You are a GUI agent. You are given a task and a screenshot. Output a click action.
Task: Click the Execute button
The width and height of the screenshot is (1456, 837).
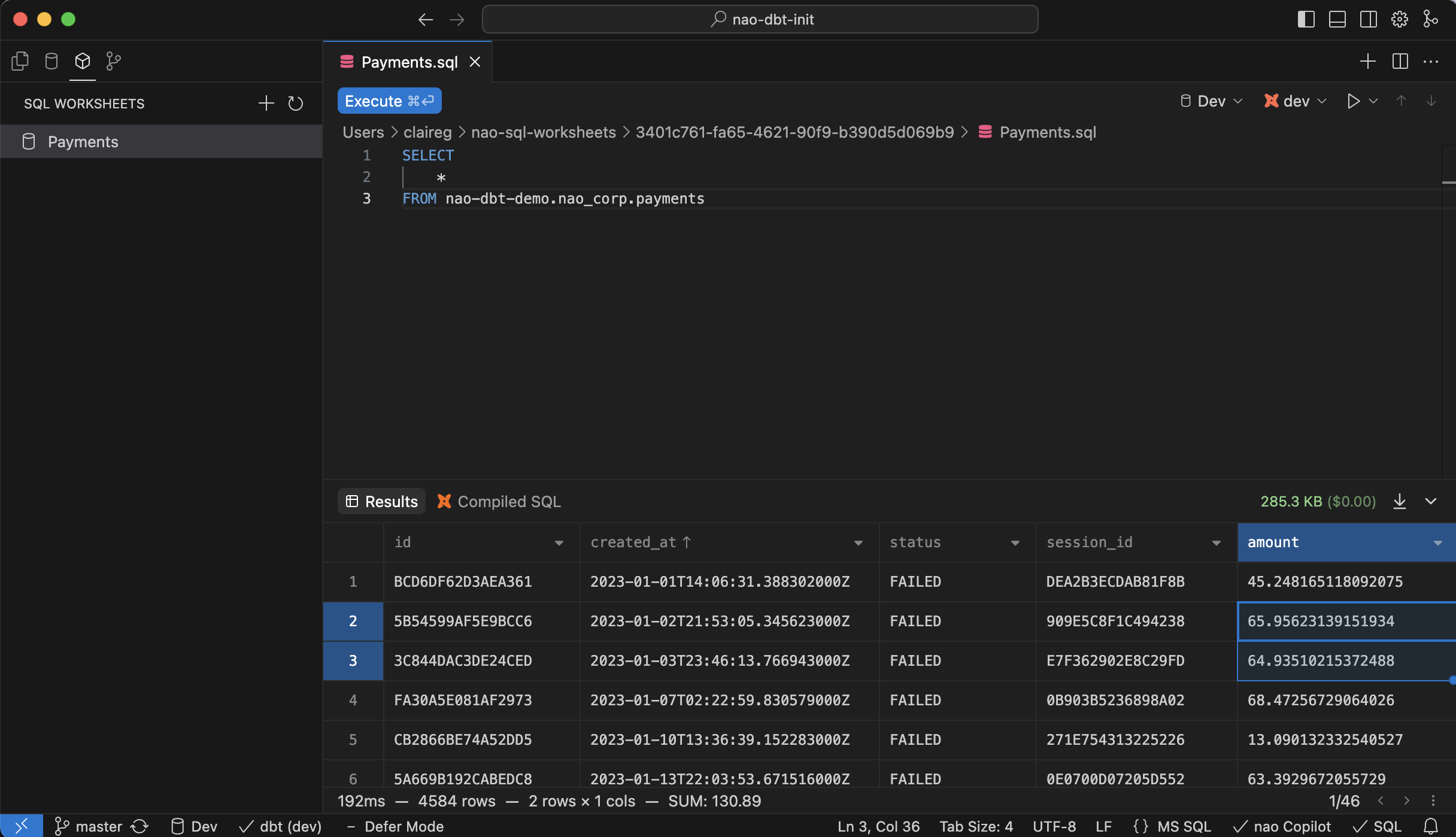[x=389, y=101]
